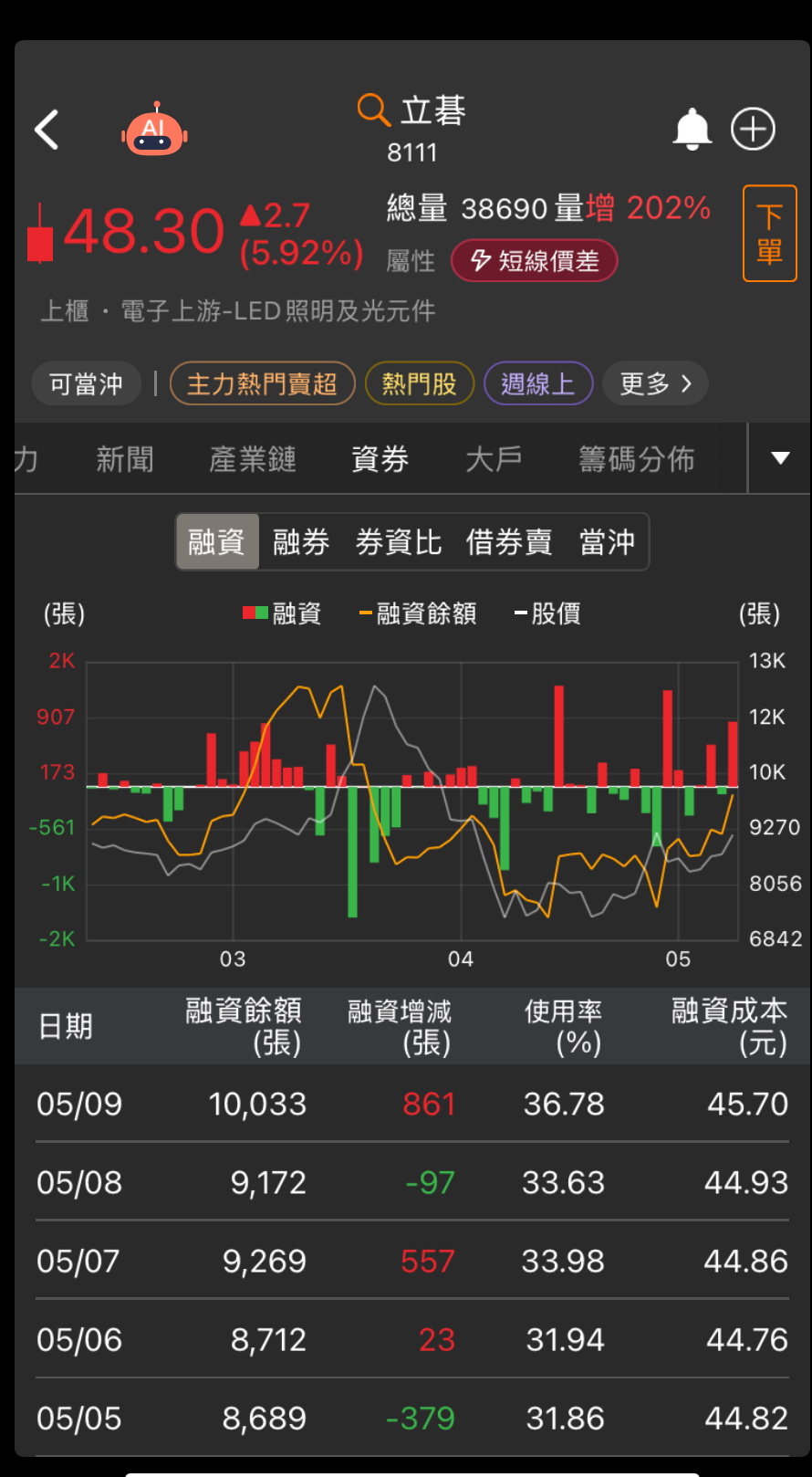Tap the 融資增減 column header
Image resolution: width=812 pixels, height=1477 pixels.
point(400,1026)
